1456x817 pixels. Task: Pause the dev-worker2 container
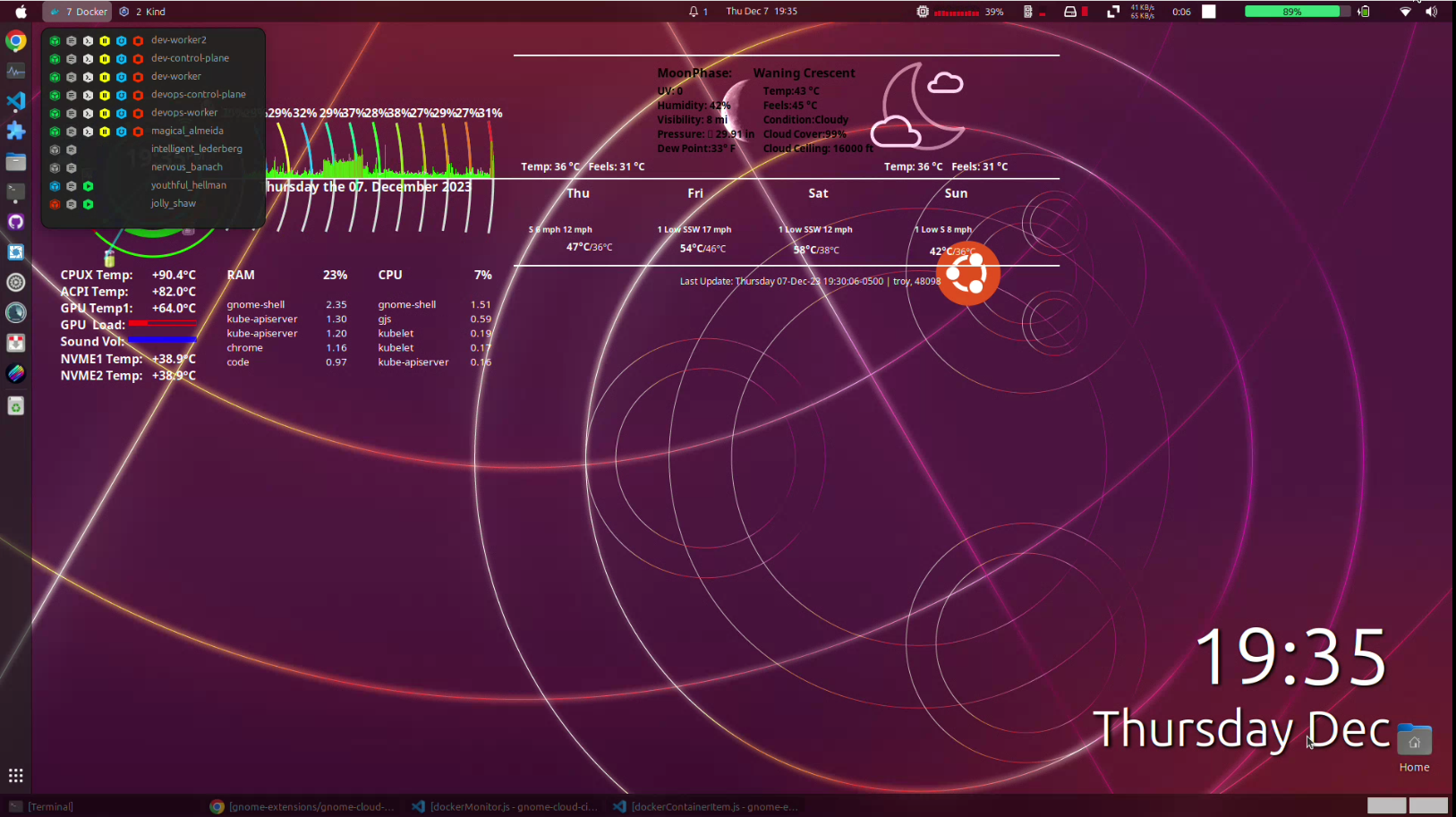[105, 40]
